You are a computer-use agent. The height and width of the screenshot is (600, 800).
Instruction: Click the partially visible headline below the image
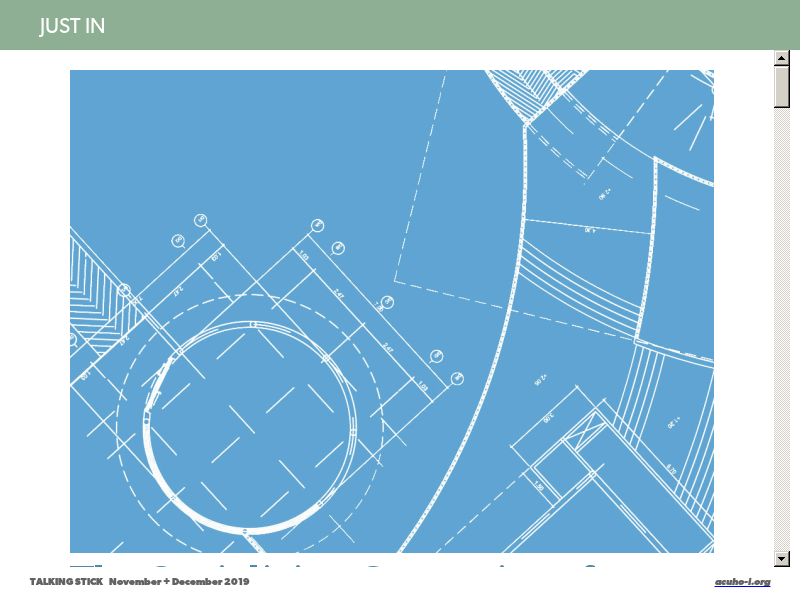[x=390, y=561]
